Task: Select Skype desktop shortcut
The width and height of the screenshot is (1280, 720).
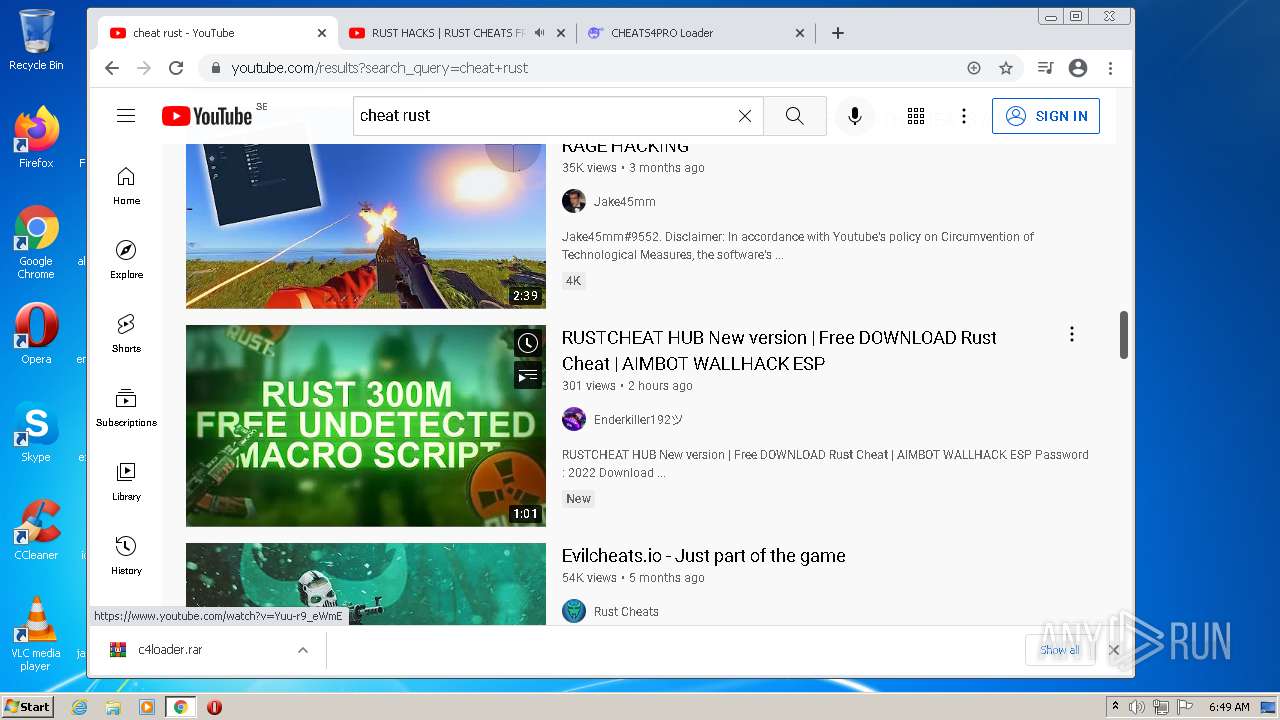Action: [x=36, y=433]
